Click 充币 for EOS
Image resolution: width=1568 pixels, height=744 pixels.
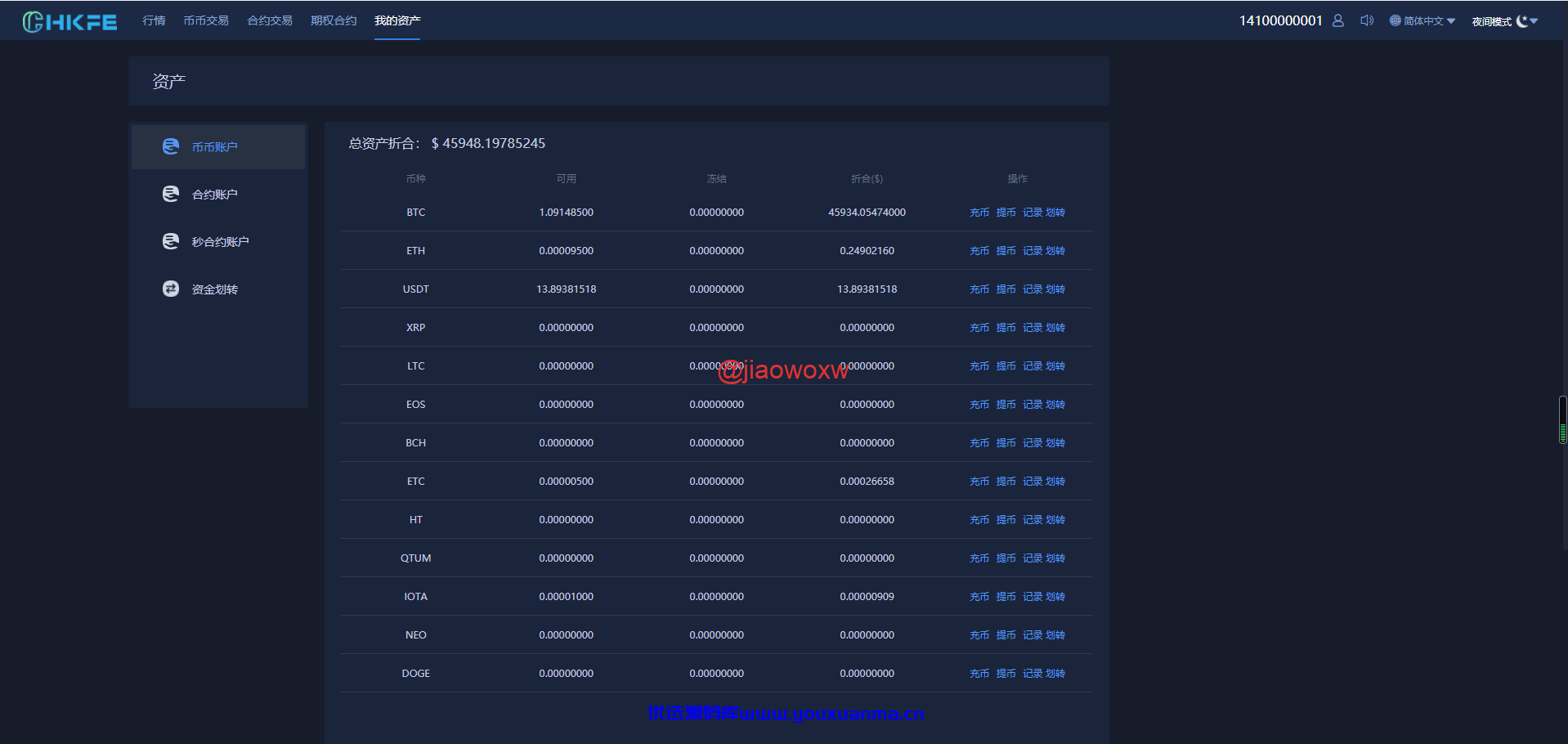pos(979,405)
